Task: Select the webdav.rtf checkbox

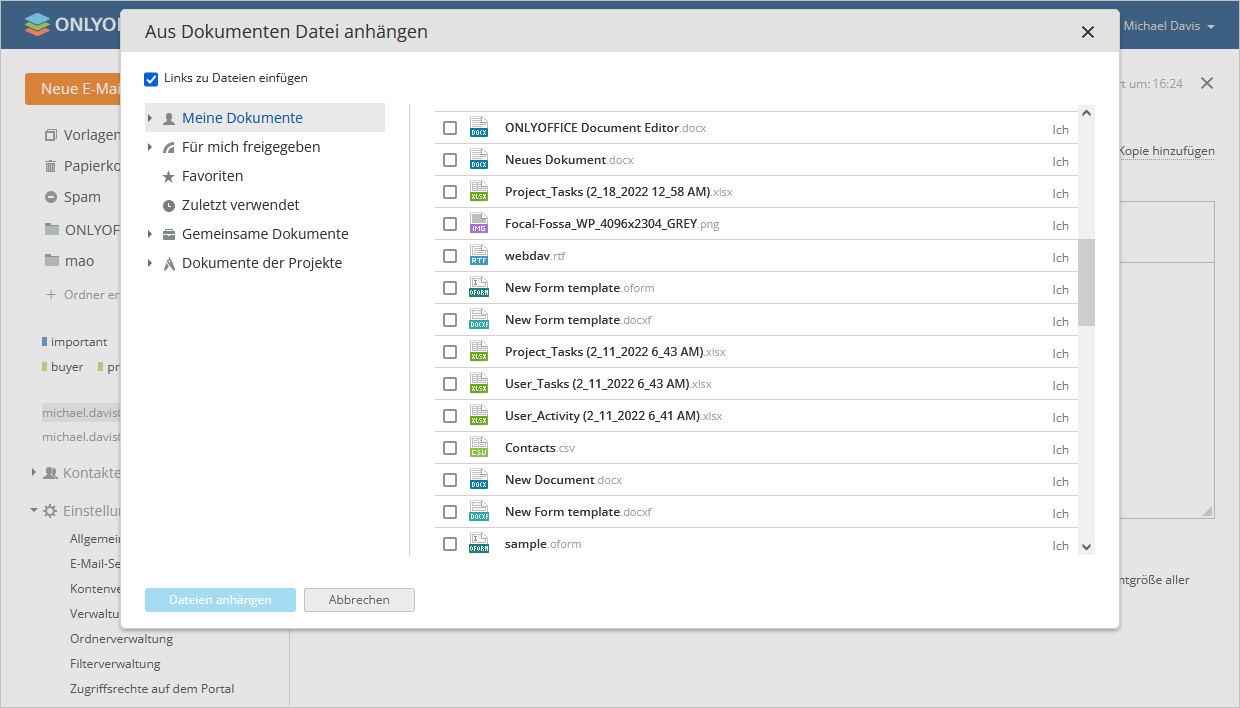Action: pos(450,256)
